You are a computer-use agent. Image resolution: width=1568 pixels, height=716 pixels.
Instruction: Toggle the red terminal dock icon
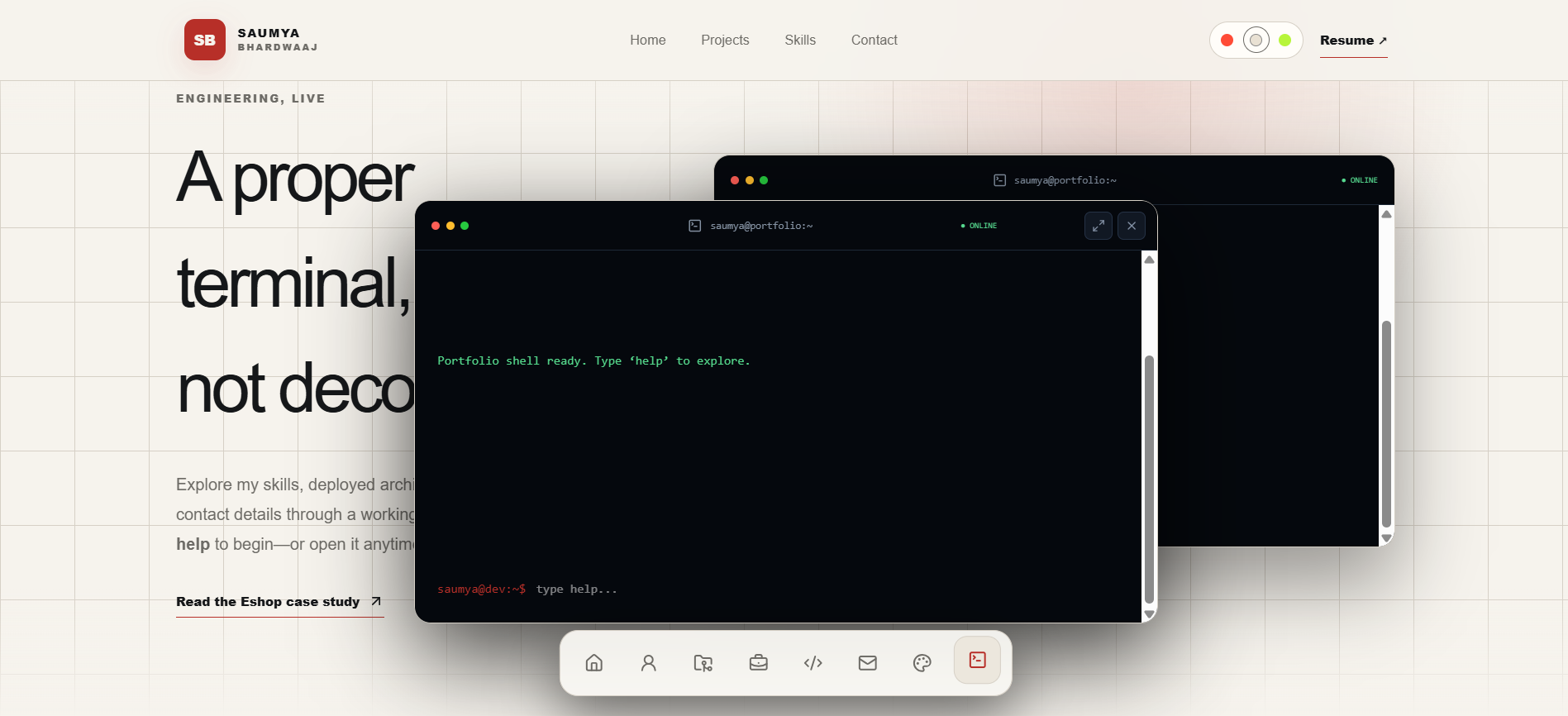pyautogui.click(x=977, y=660)
